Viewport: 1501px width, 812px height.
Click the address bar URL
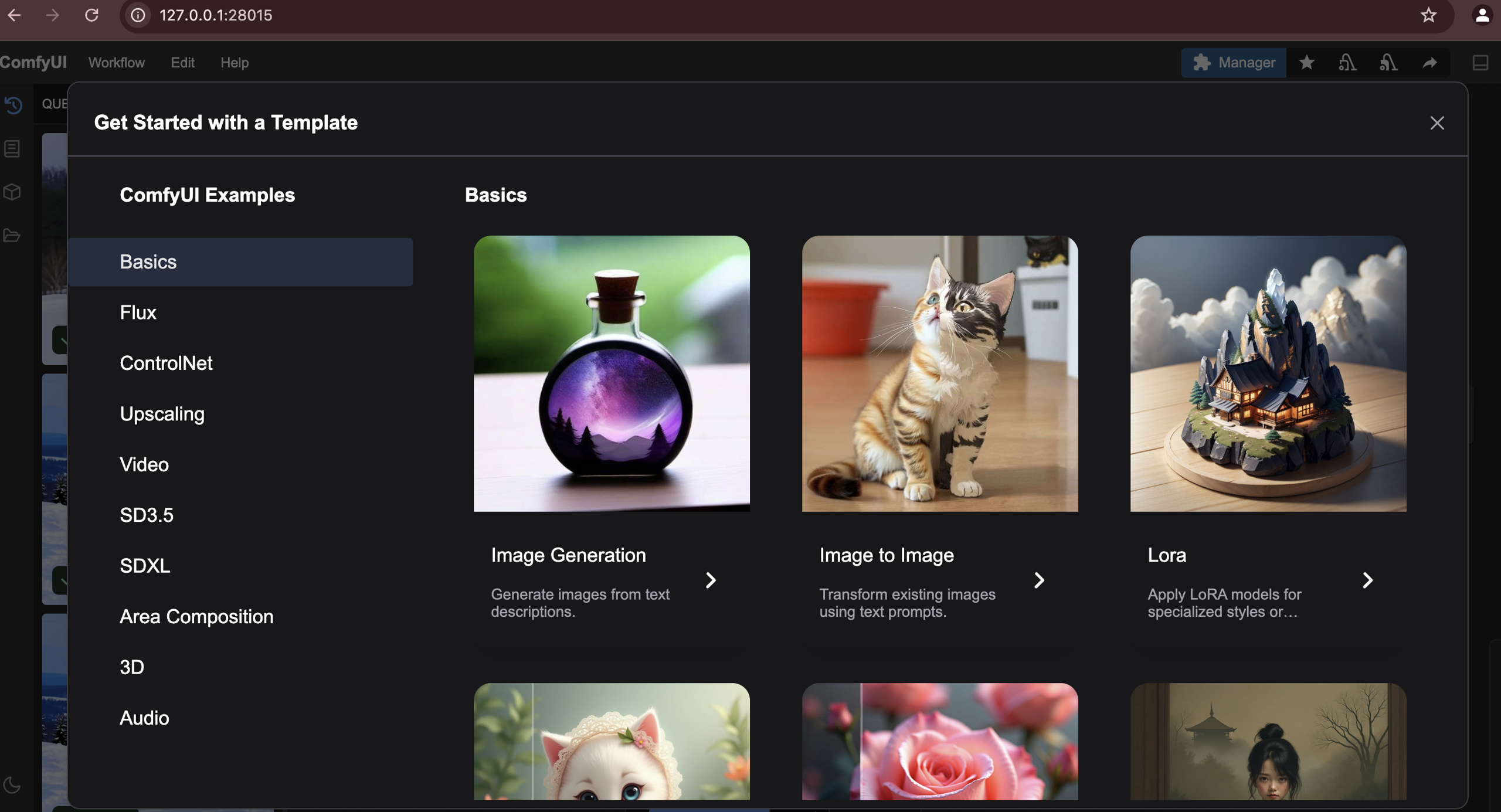point(216,15)
